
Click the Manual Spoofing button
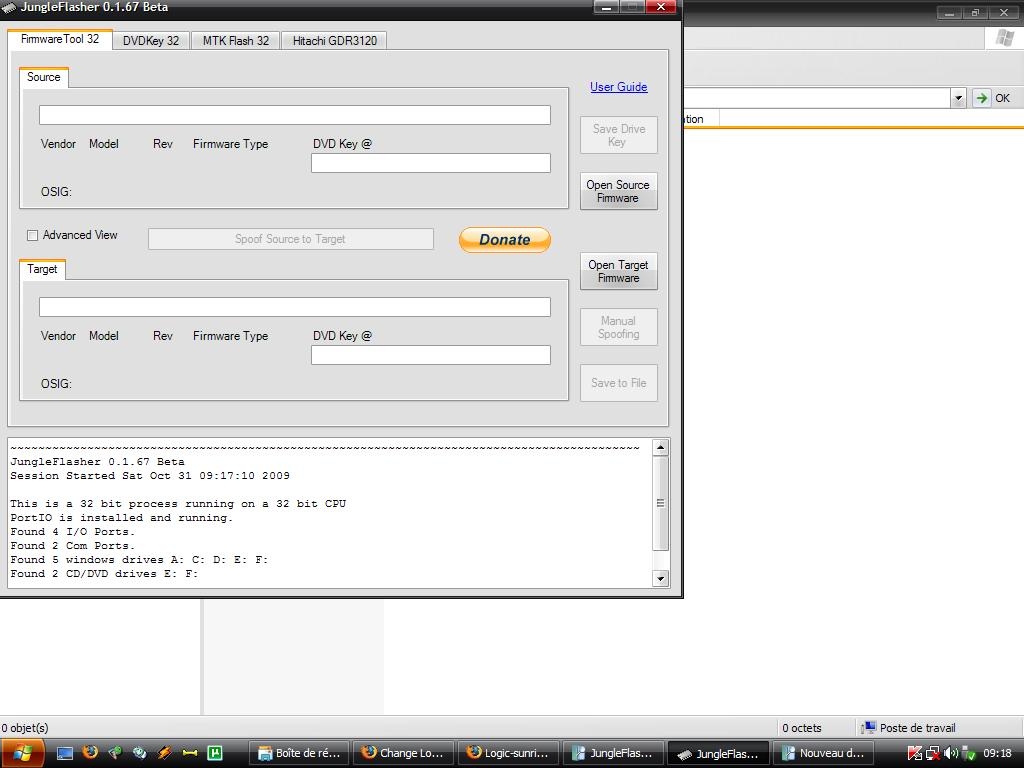pyautogui.click(x=618, y=327)
